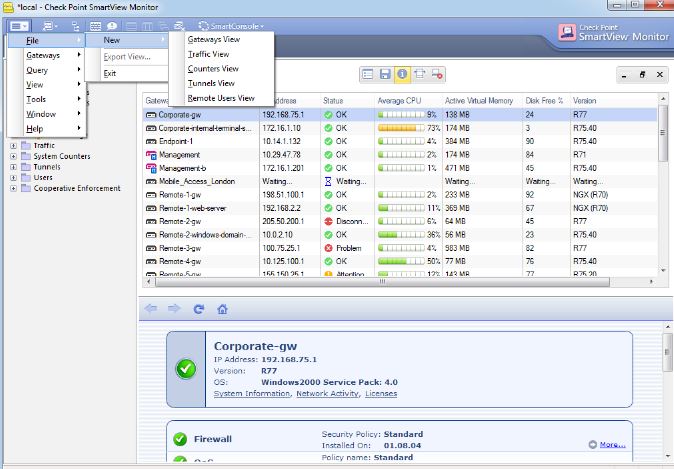Image resolution: width=674 pixels, height=469 pixels.
Task: Select Traffic View from New submenu
Action: tap(221, 54)
